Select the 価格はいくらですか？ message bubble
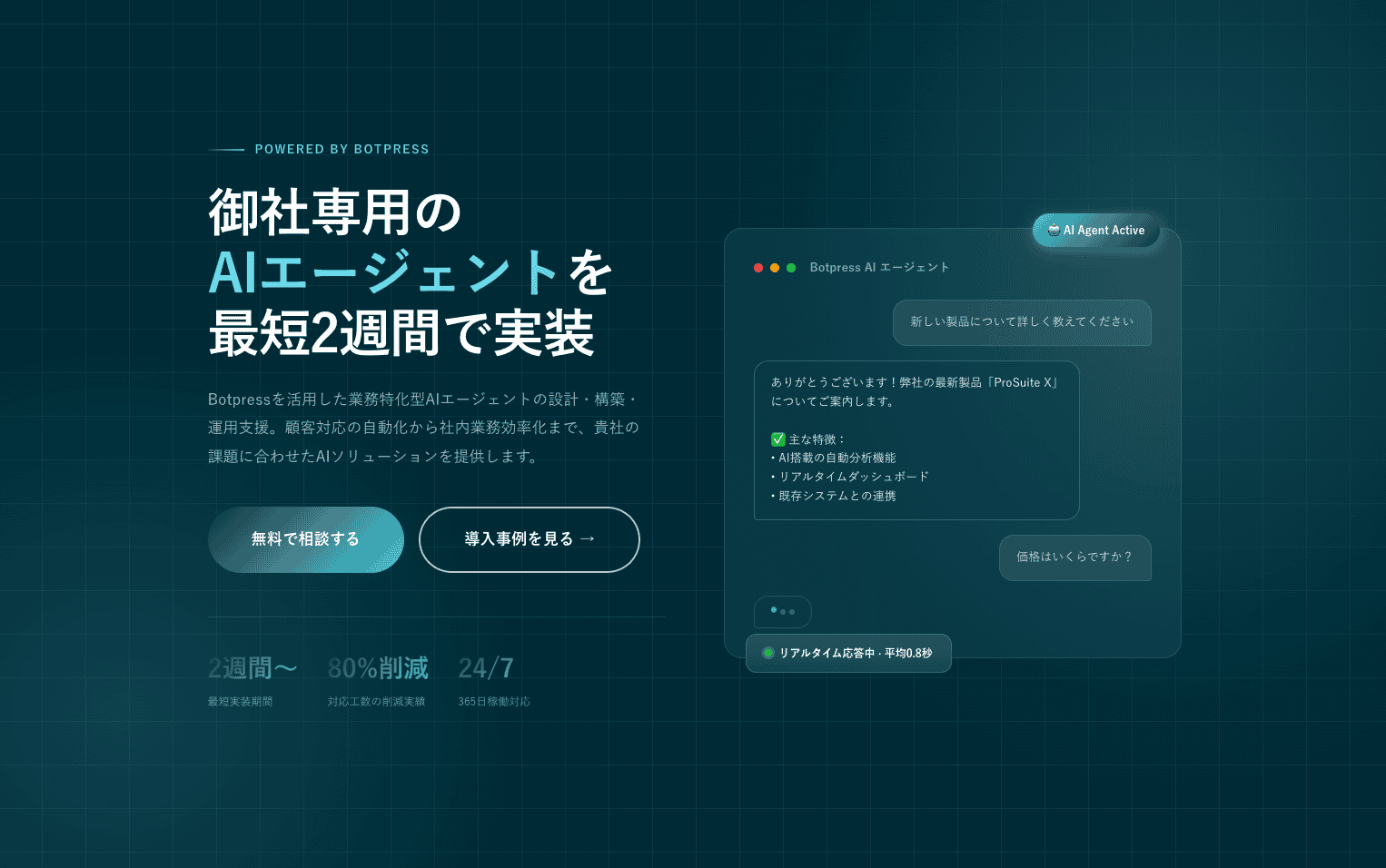Viewport: 1386px width, 868px height. point(1074,557)
